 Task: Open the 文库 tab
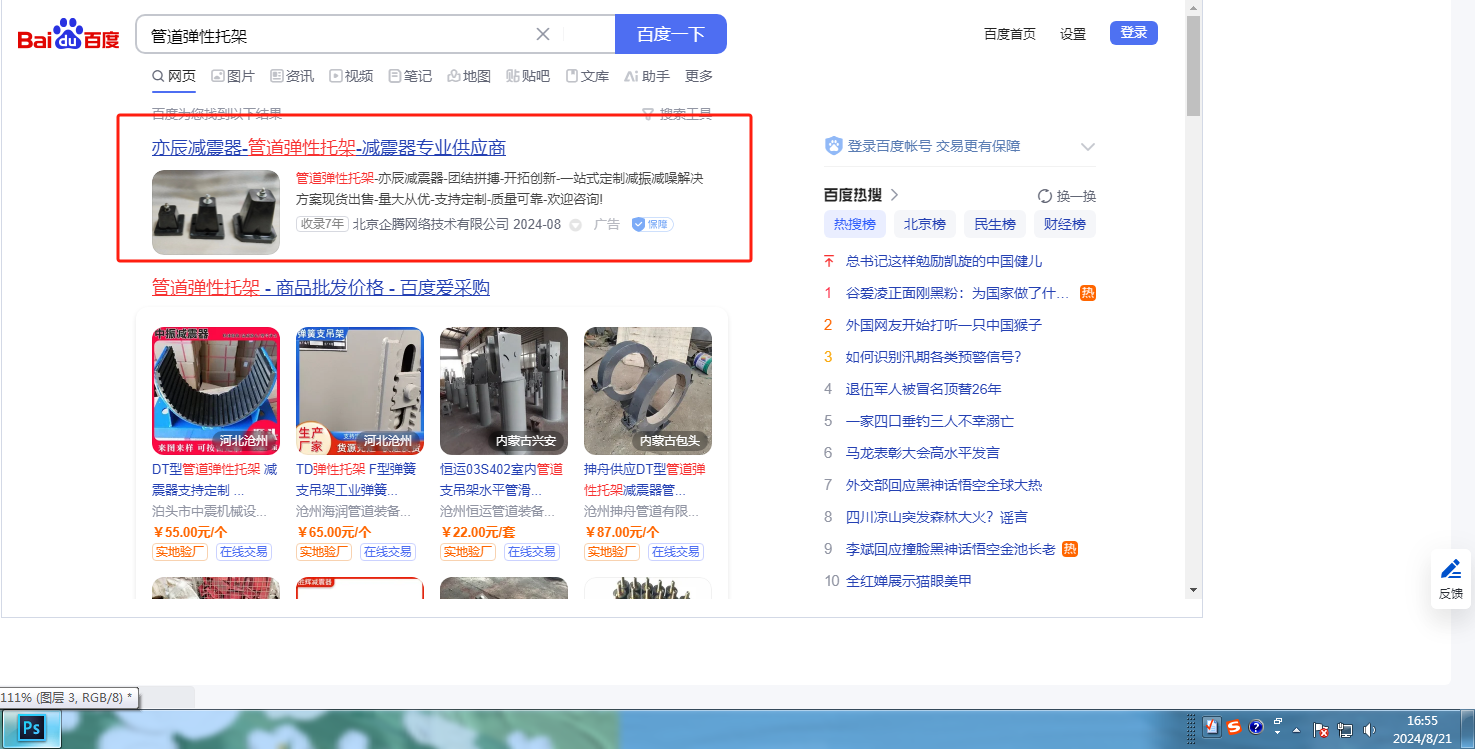(x=587, y=76)
